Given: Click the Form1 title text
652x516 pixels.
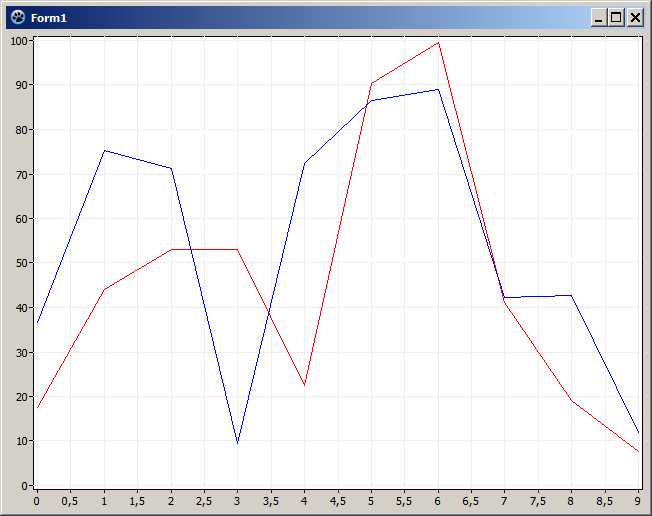Looking at the screenshot, I should 49,18.
